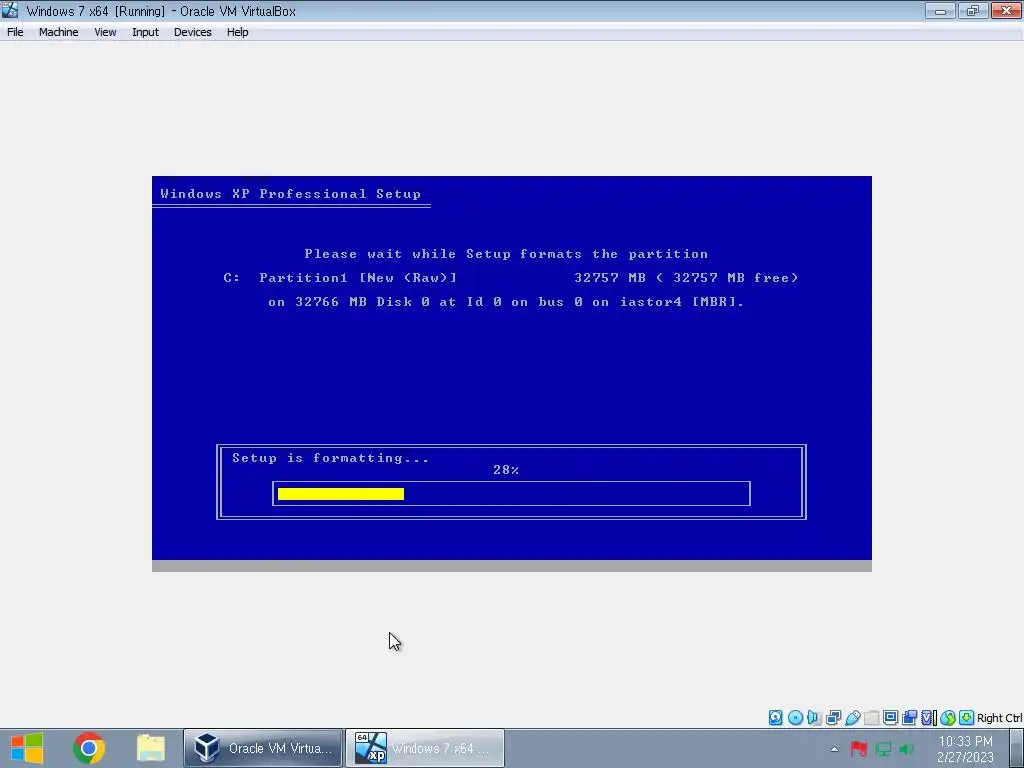
Task: Minimize the VirtualBox VM window
Action: pyautogui.click(x=940, y=11)
